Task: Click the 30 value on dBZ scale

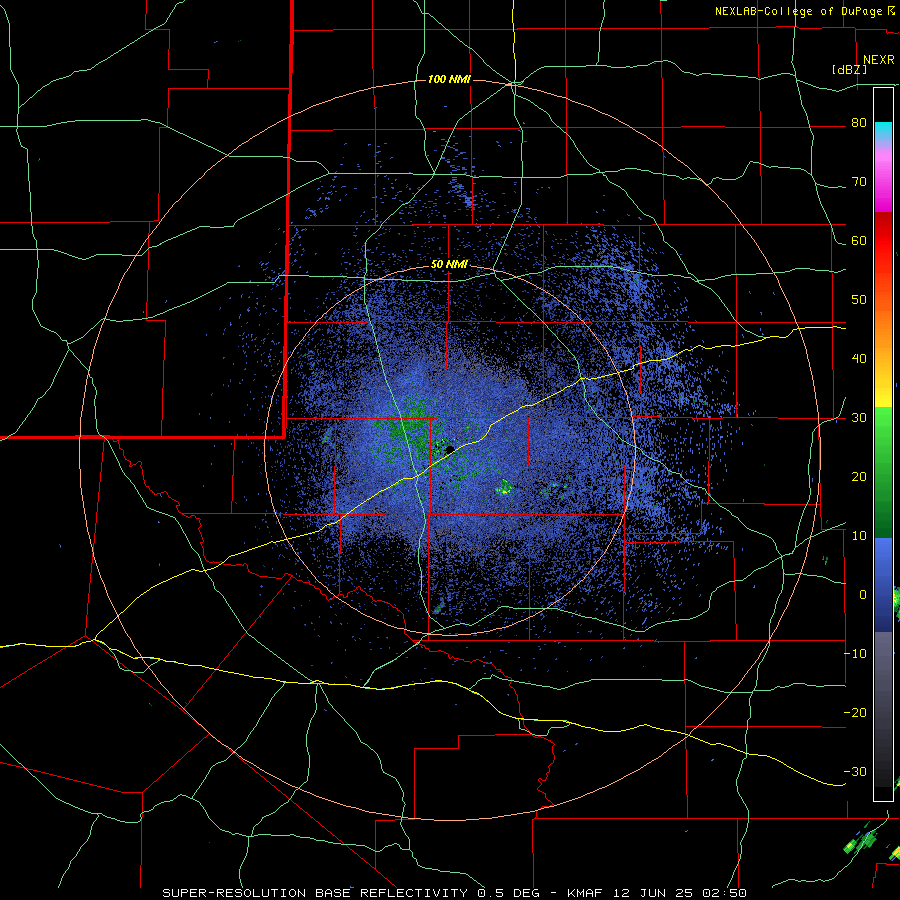Action: [x=859, y=418]
